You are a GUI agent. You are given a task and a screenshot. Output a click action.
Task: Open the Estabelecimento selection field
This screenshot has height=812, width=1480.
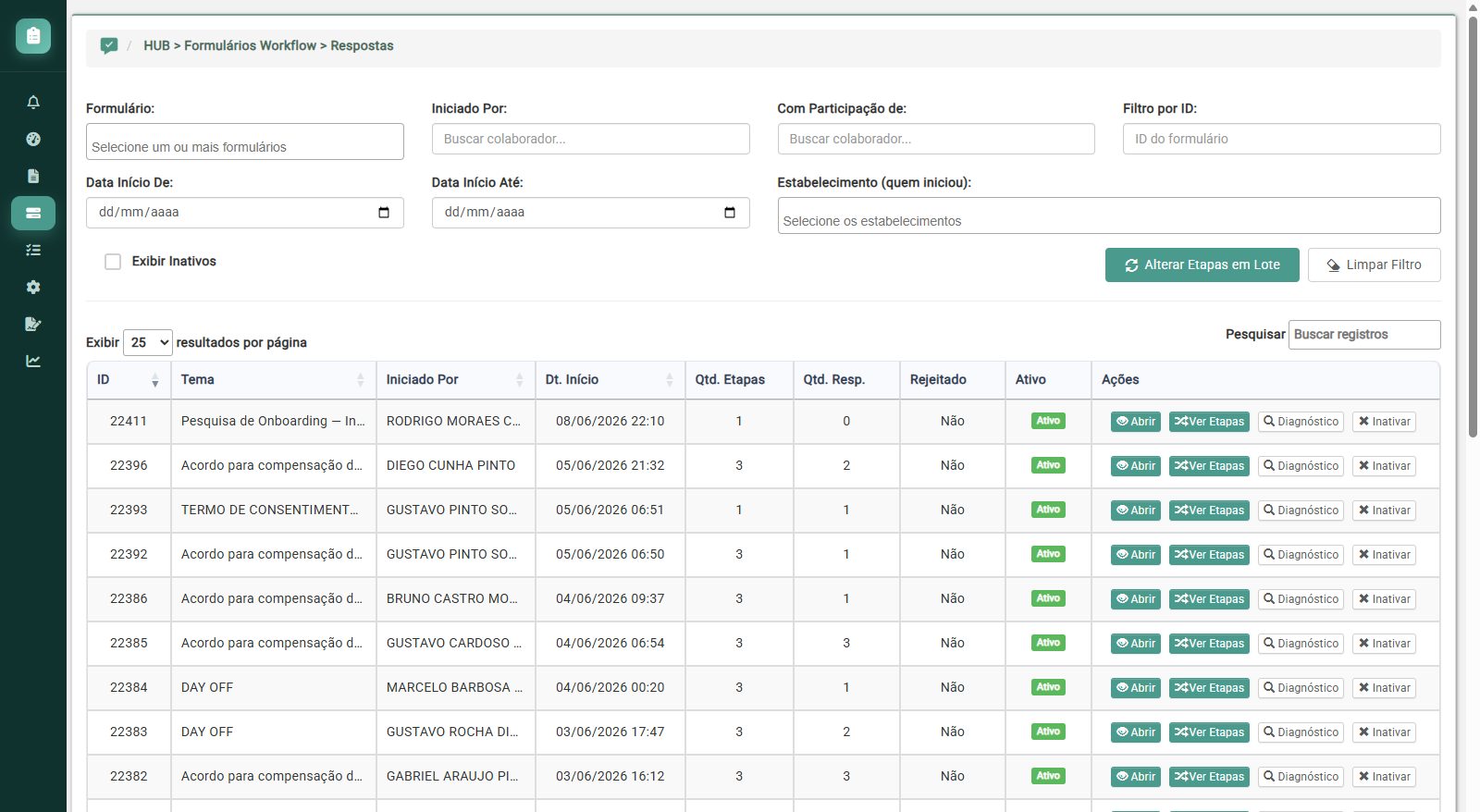(1109, 215)
